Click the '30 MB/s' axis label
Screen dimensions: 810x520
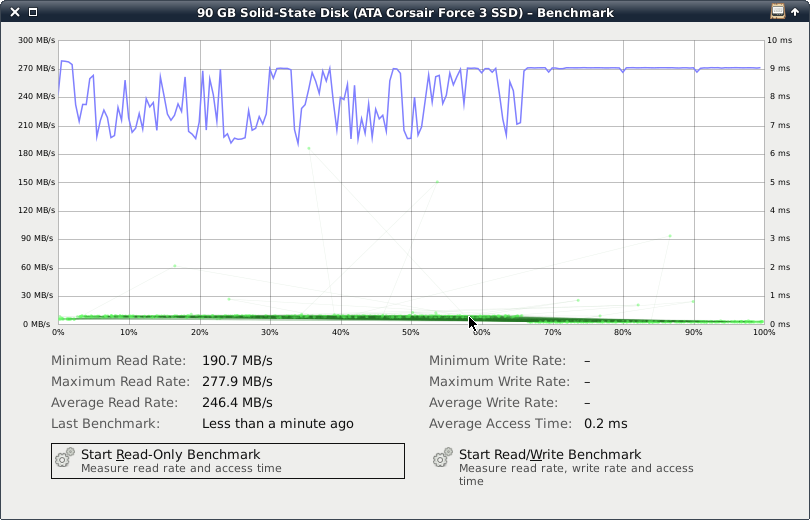pos(38,295)
